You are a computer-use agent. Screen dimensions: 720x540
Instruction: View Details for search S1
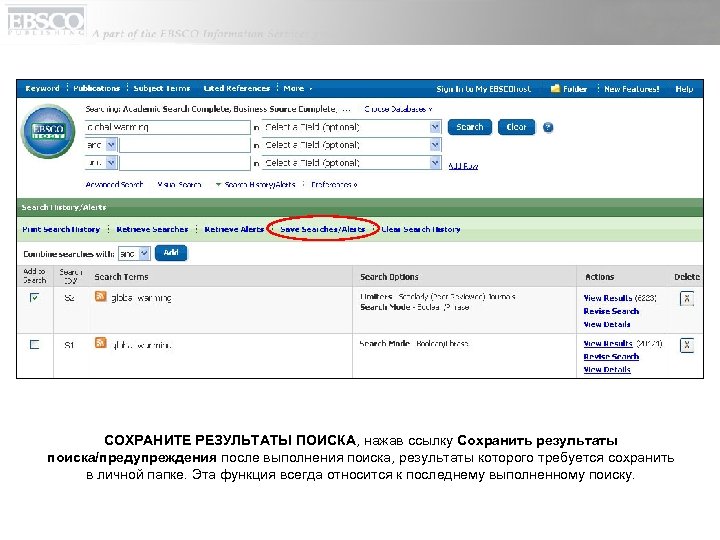(x=607, y=370)
